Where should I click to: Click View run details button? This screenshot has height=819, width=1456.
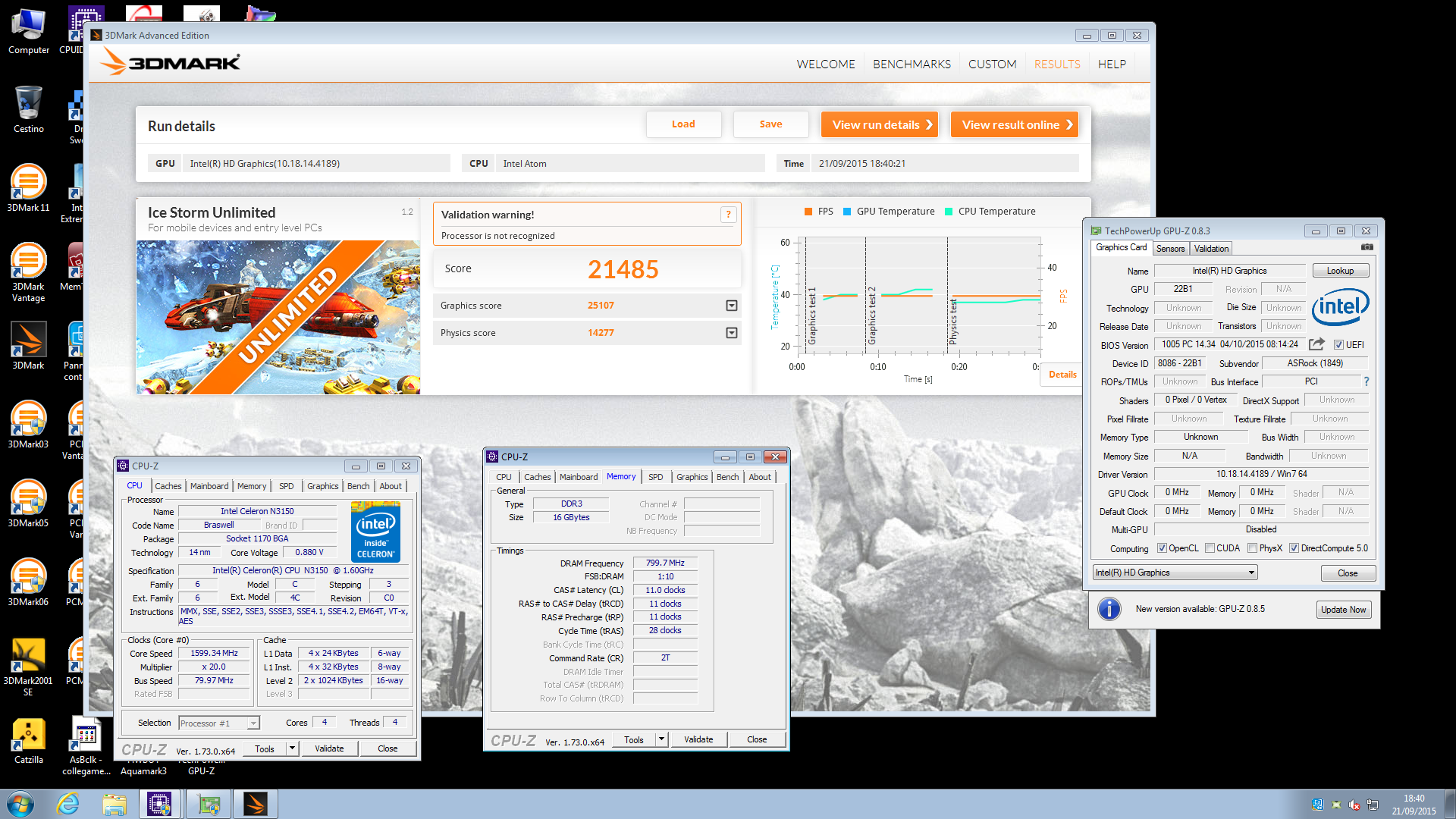880,124
